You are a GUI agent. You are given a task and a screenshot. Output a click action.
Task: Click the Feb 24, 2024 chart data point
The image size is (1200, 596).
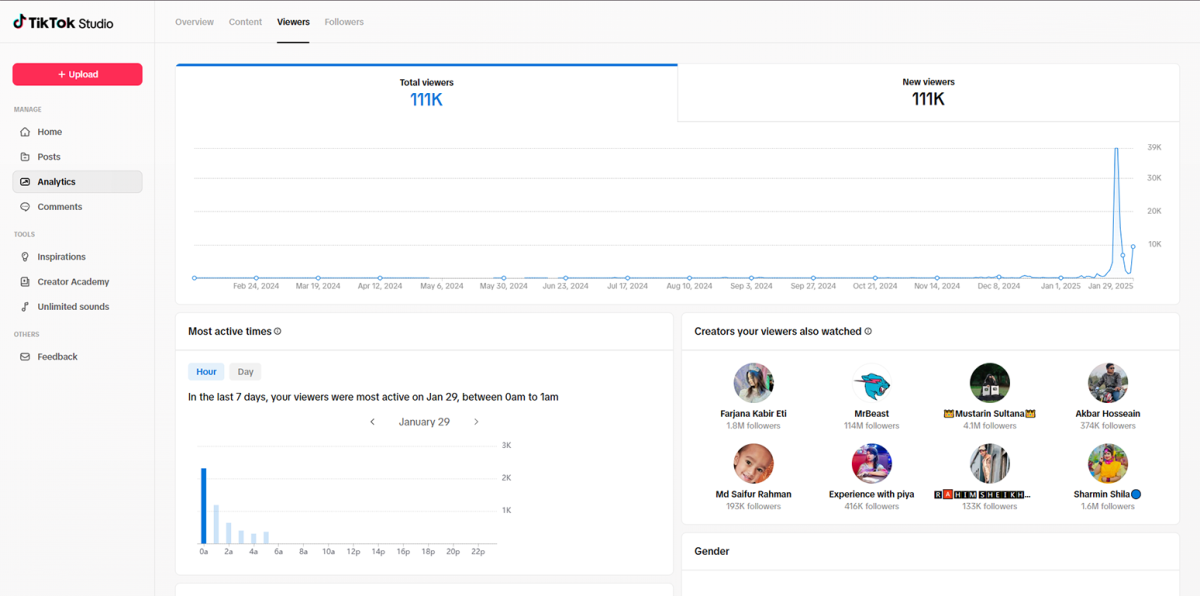coord(256,278)
